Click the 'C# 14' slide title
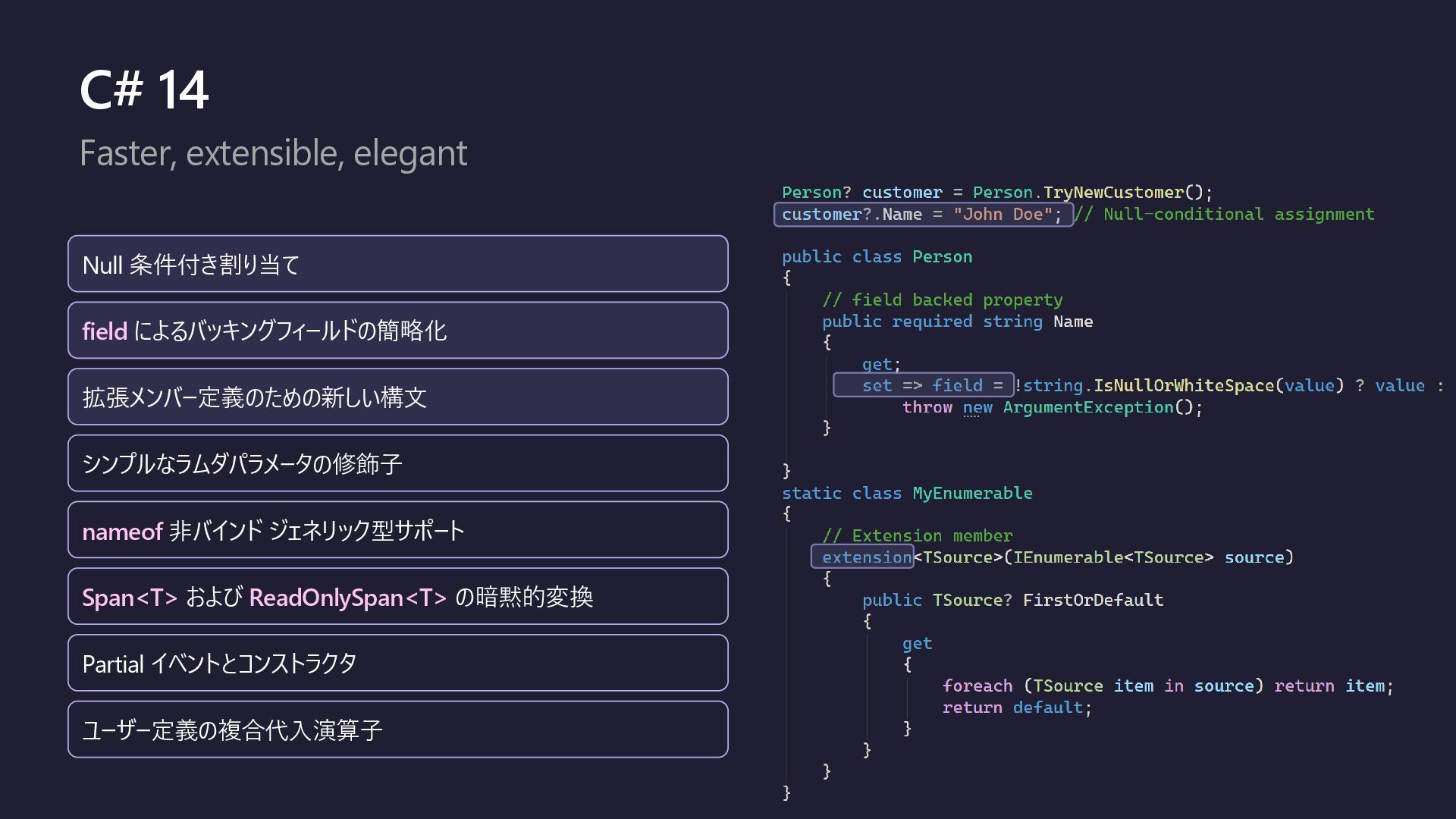 (x=144, y=90)
